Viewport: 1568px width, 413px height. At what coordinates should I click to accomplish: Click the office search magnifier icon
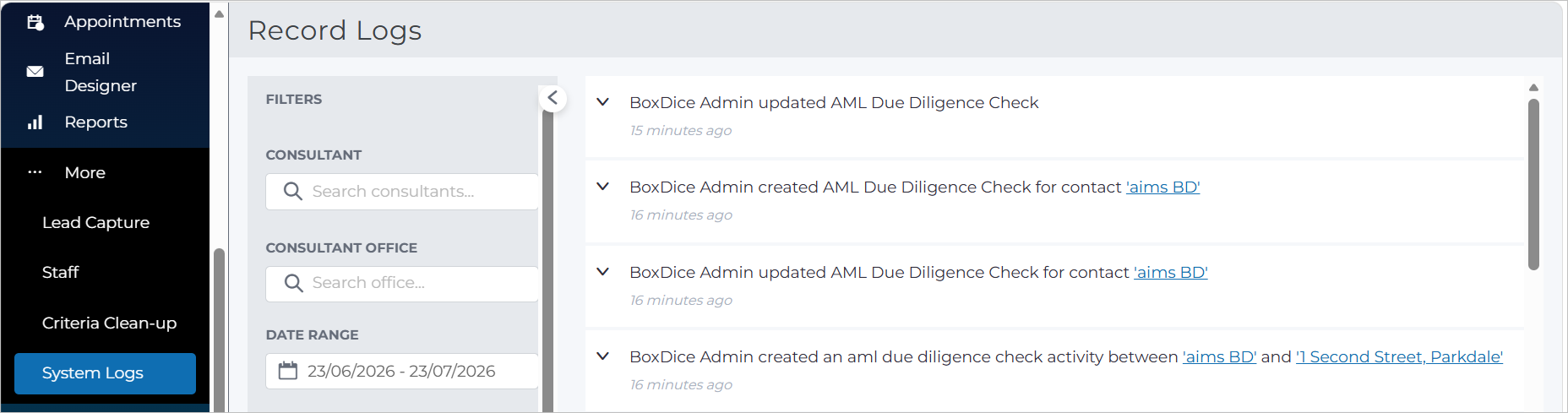coord(292,283)
